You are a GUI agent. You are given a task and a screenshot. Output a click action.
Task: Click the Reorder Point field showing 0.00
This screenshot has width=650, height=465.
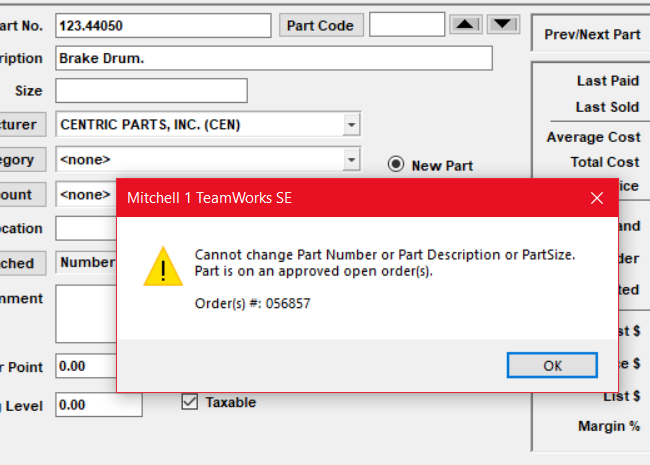pos(86,366)
